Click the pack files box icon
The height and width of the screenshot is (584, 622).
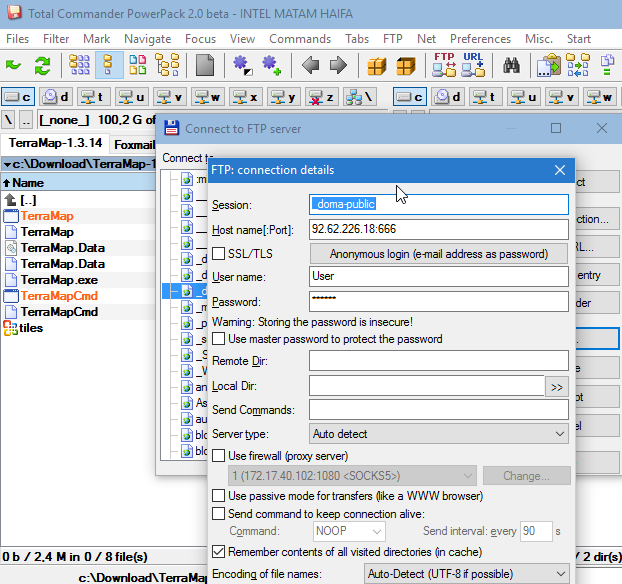coord(376,66)
